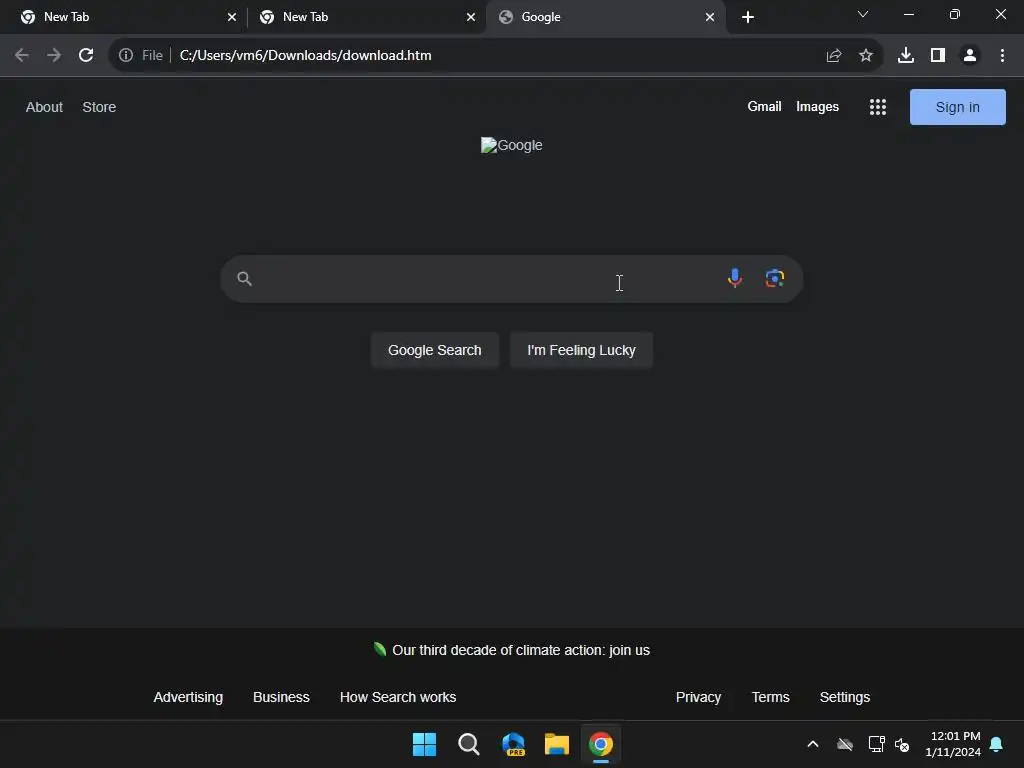
Task: Click the I'm Feeling Lucky button
Action: click(581, 350)
